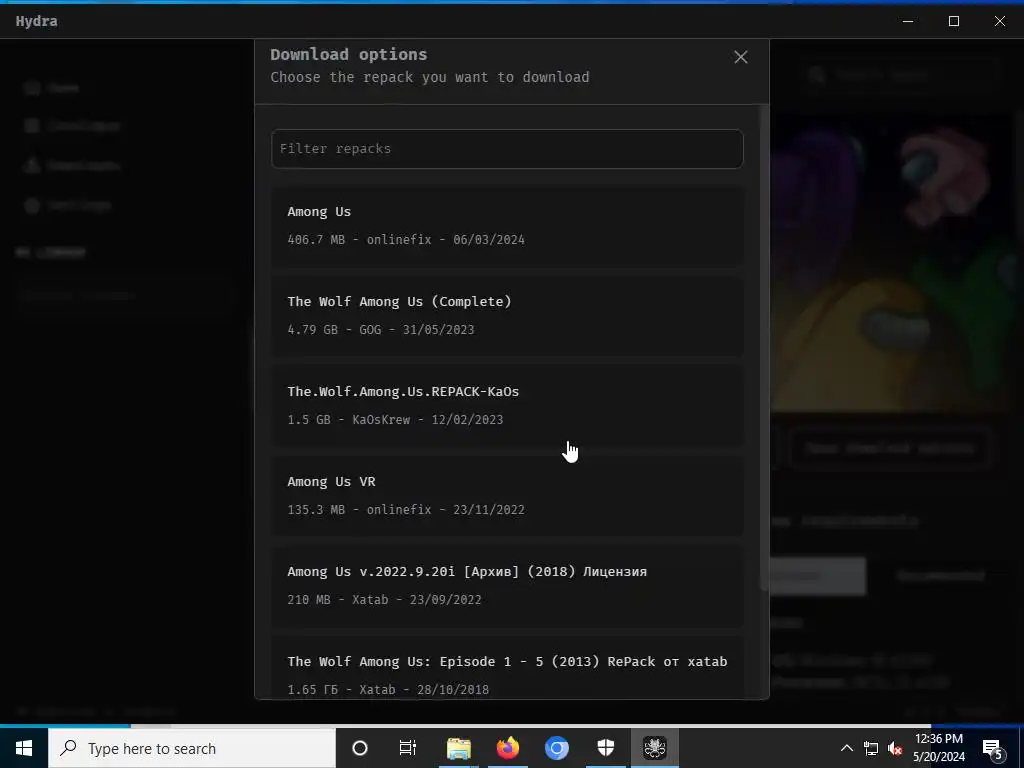Open Windows Security shield icon
Screen dimensions: 1024x768
point(606,748)
